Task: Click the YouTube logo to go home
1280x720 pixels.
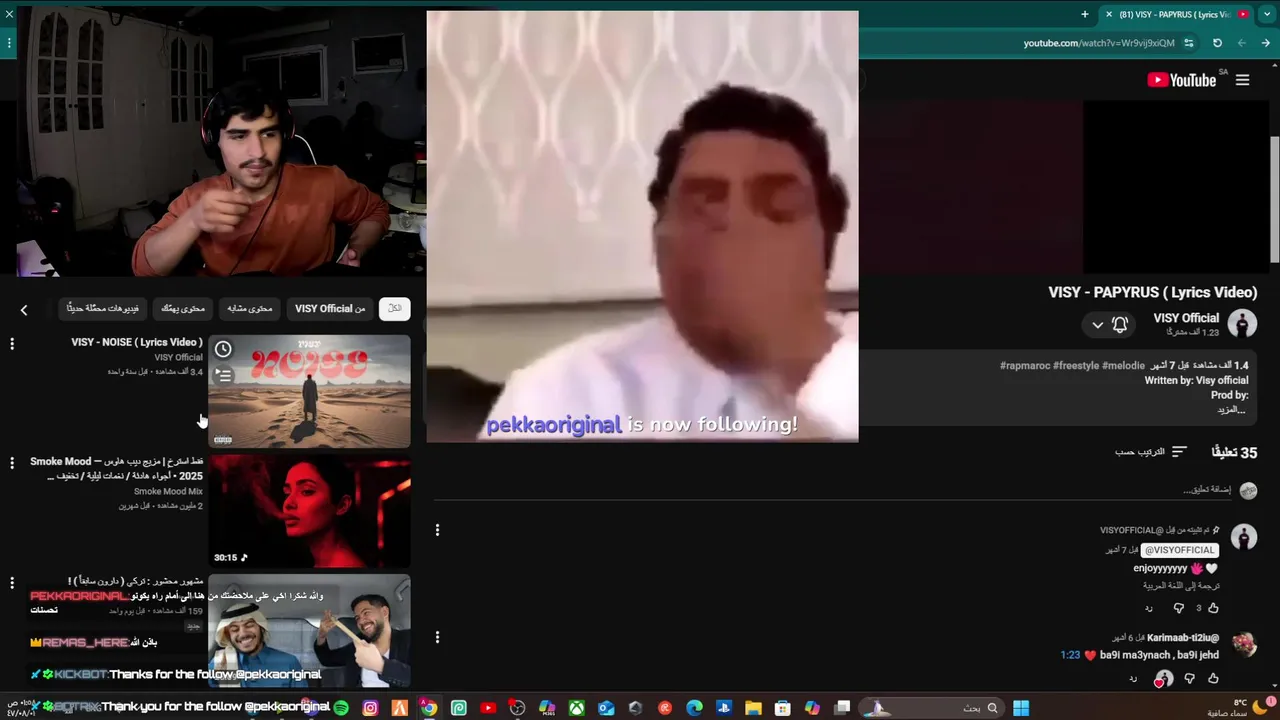Action: (1182, 80)
